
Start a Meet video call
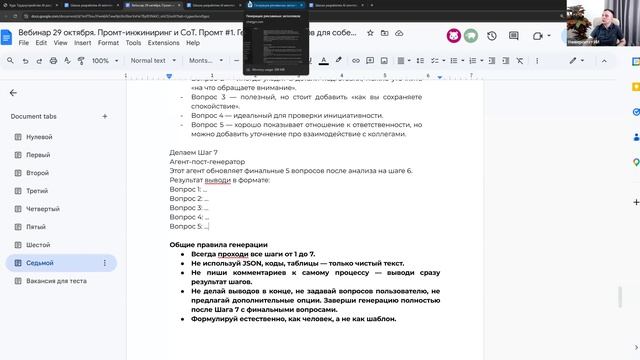(538, 36)
